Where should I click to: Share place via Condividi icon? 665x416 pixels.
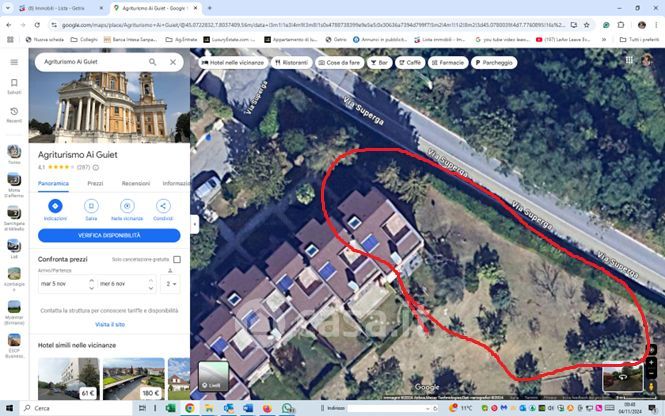click(163, 206)
